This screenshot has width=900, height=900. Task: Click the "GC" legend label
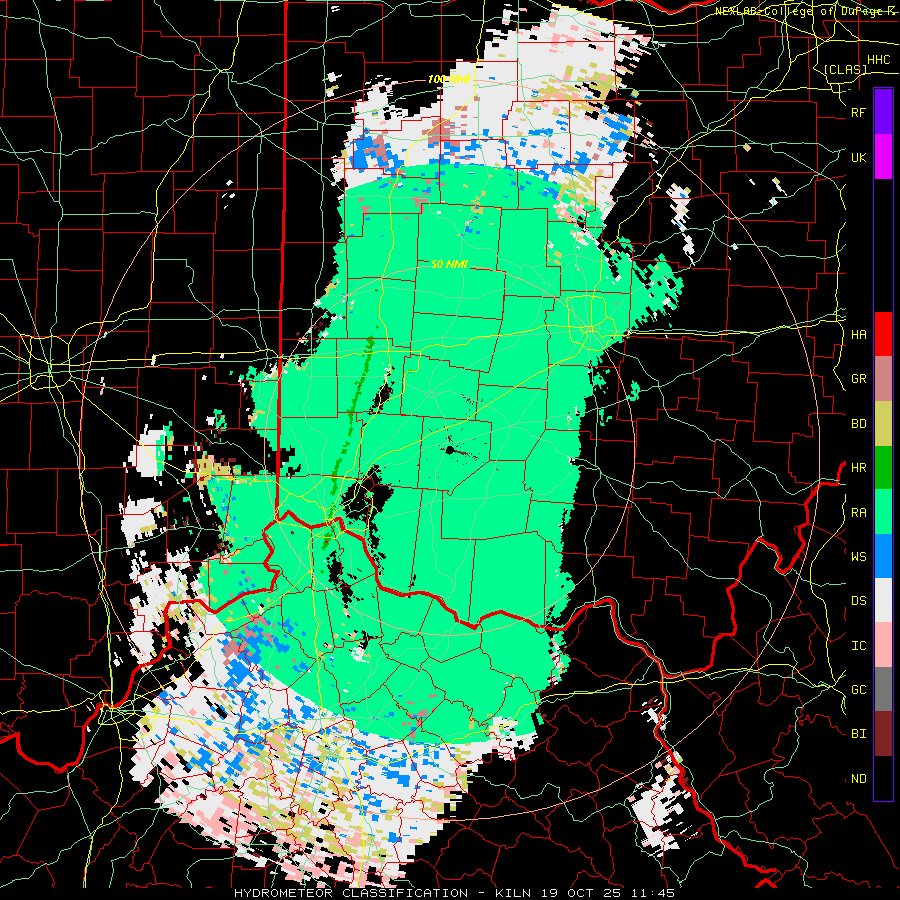[859, 690]
